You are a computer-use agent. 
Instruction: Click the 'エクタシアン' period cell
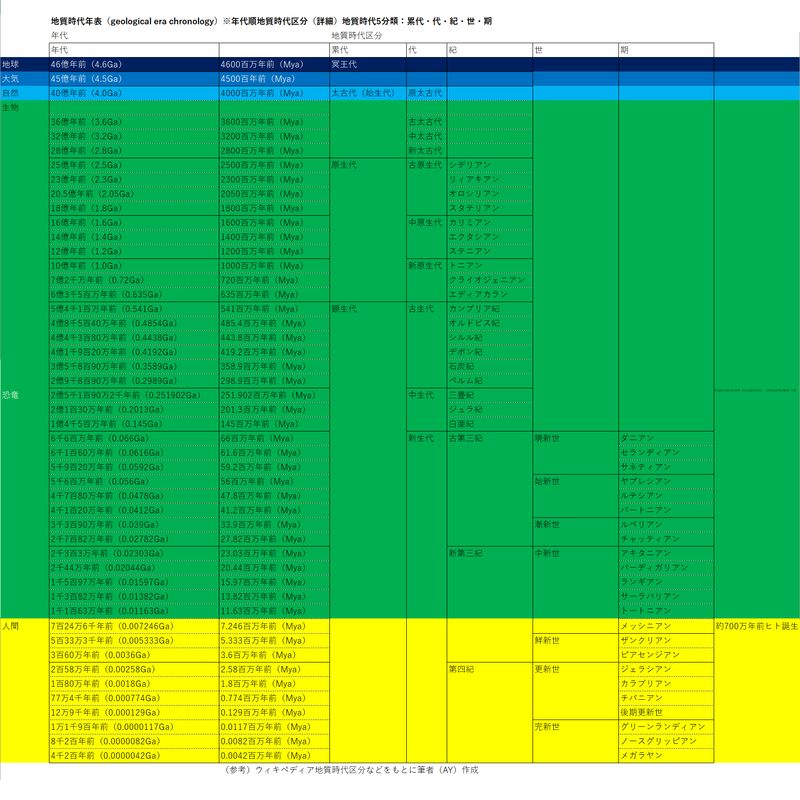474,237
